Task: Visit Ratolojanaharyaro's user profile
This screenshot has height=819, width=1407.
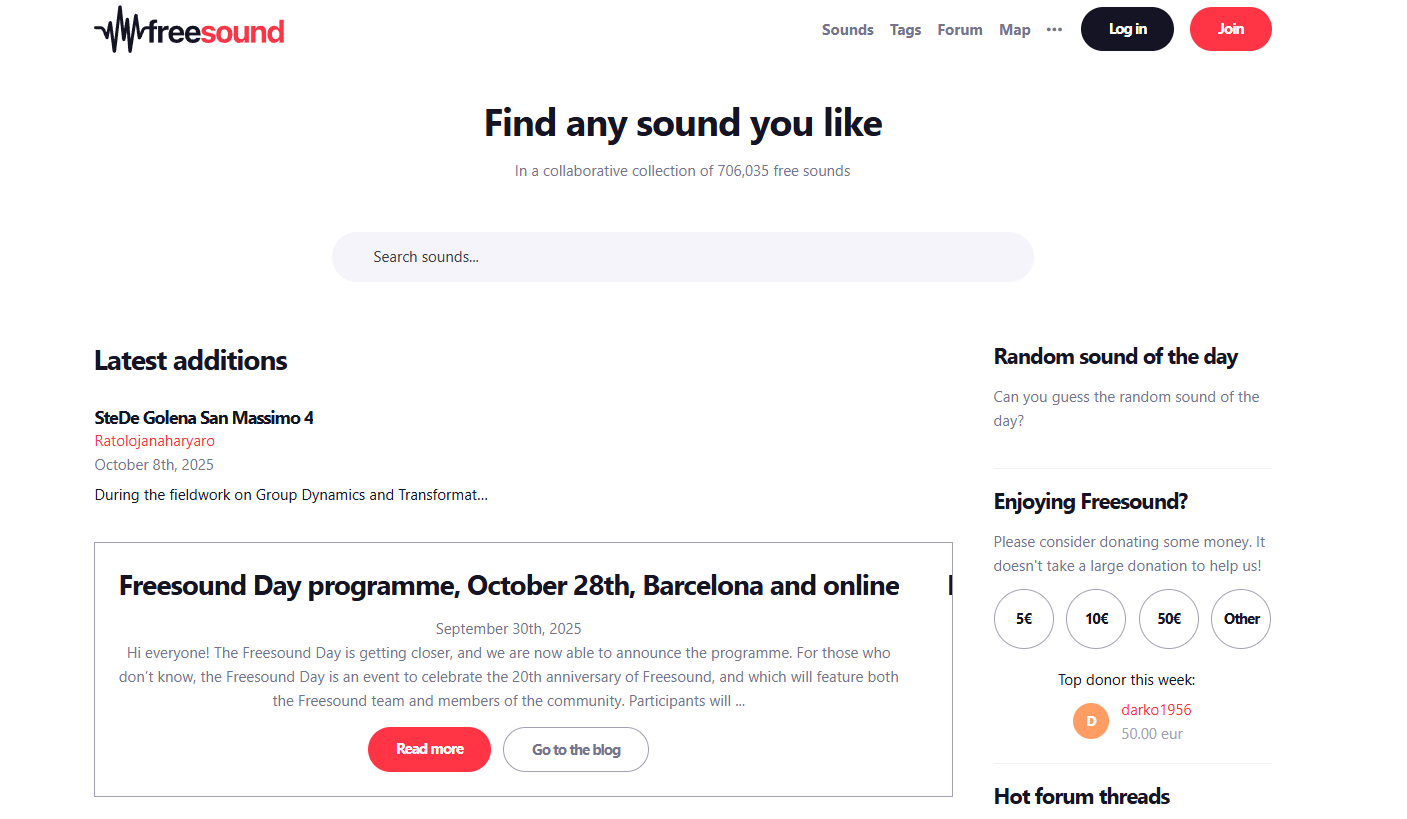Action: coord(155,441)
